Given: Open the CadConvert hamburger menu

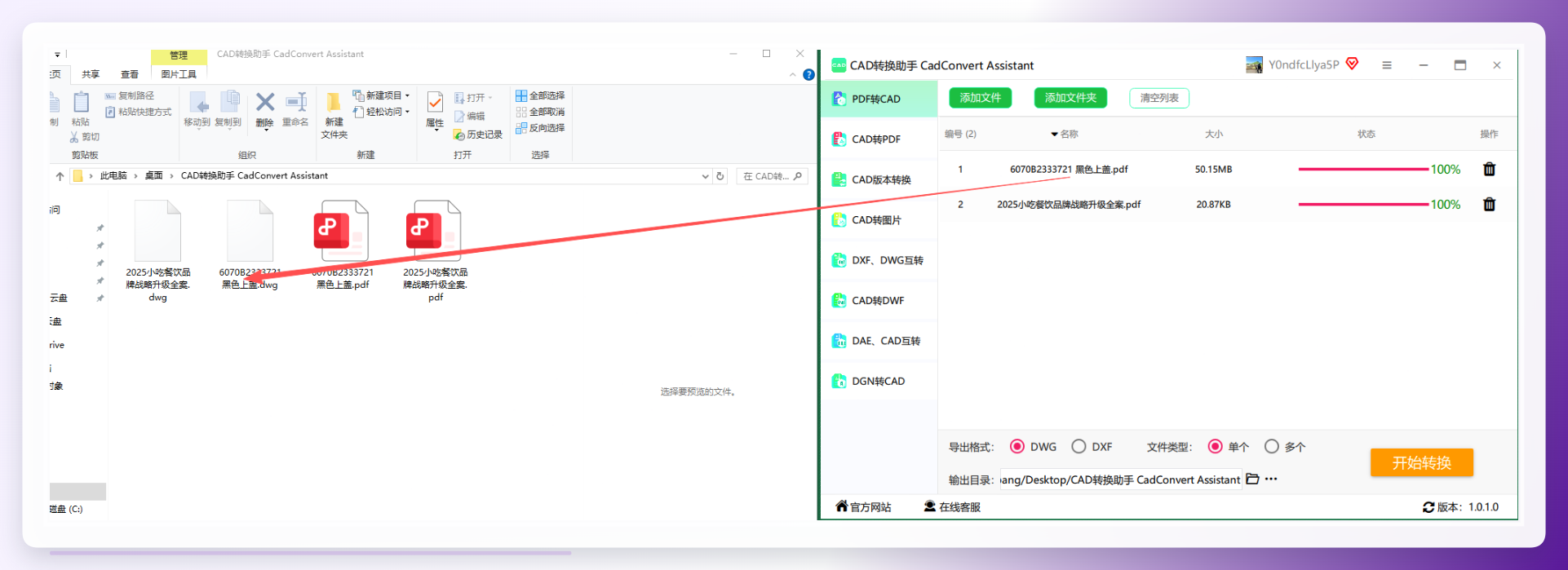Looking at the screenshot, I should click(1387, 65).
